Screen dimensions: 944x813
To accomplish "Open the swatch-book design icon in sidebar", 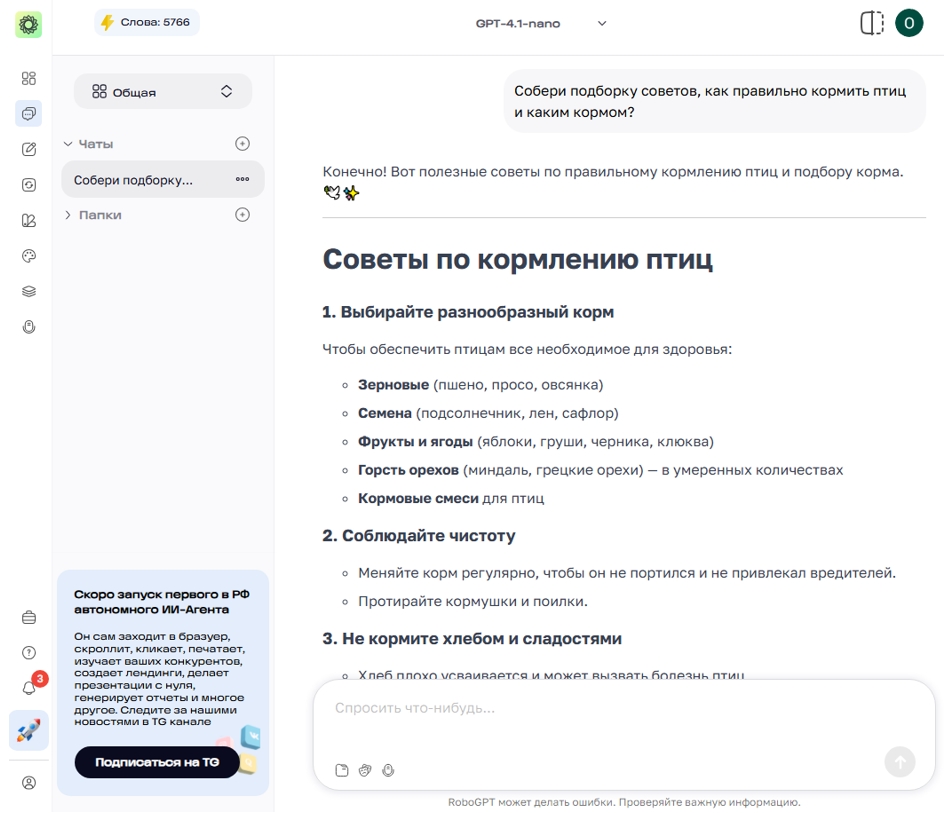I will coord(28,220).
